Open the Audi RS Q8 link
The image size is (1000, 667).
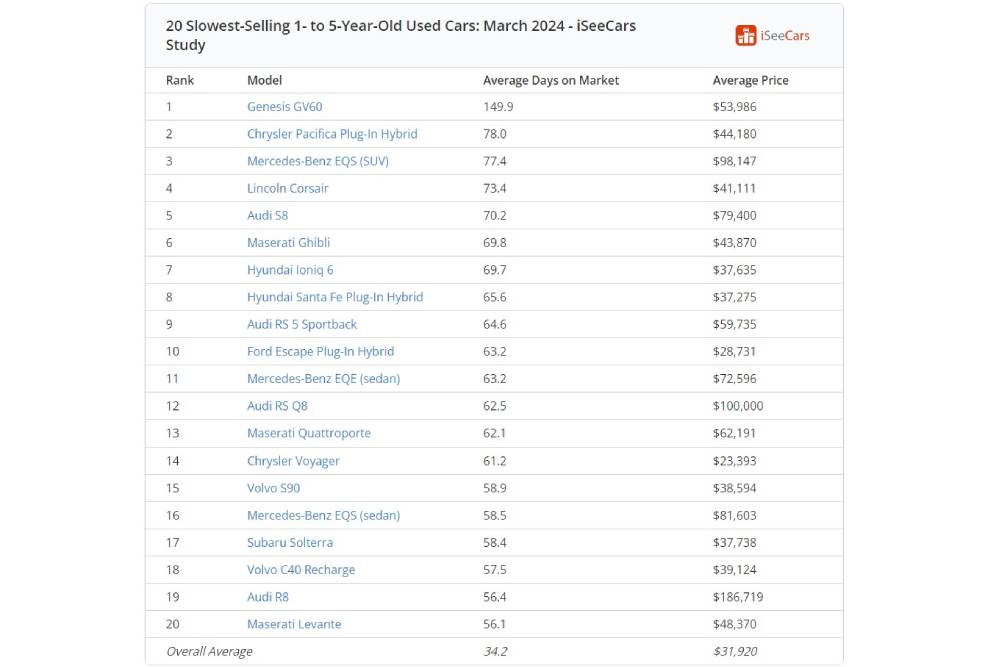279,406
